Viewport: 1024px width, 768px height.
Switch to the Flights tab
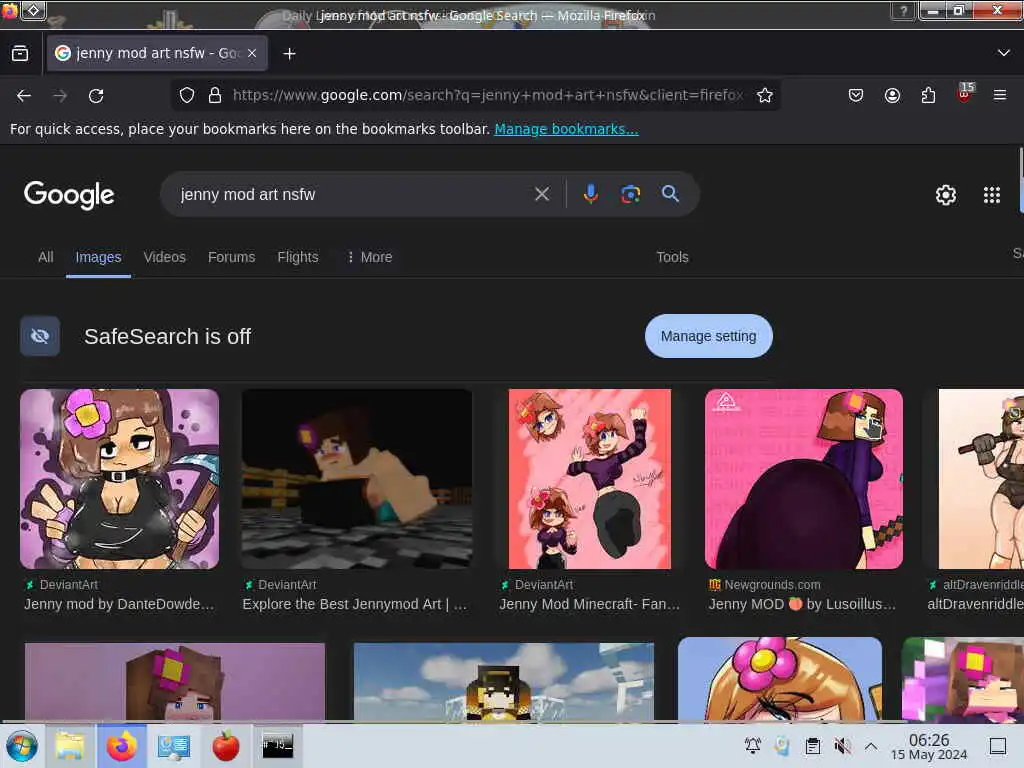tap(298, 257)
